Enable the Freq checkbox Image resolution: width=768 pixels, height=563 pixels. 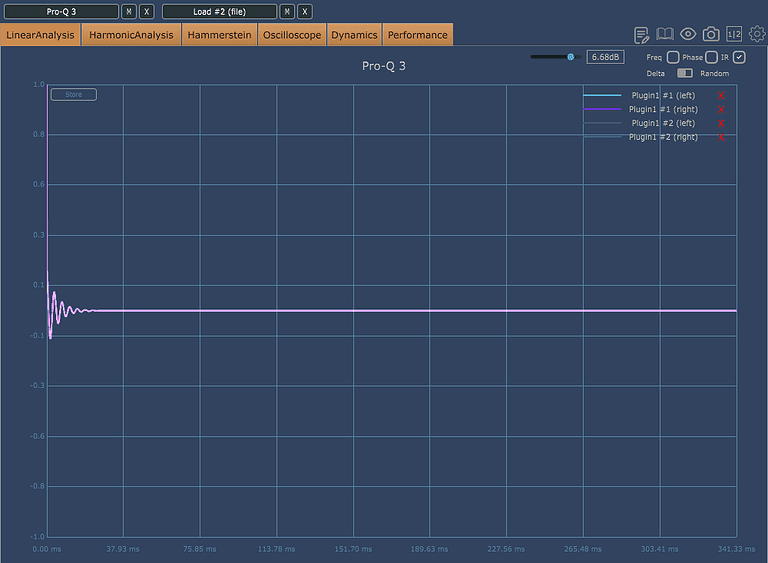(x=673, y=57)
